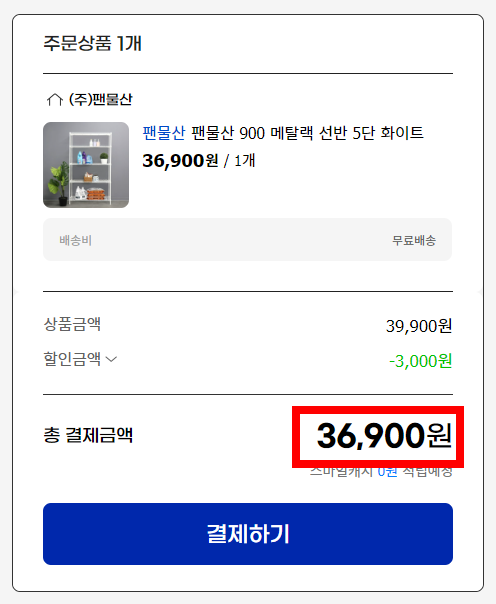Open the 900 메탈랙 선반 5단 화이트 product title

307,133
